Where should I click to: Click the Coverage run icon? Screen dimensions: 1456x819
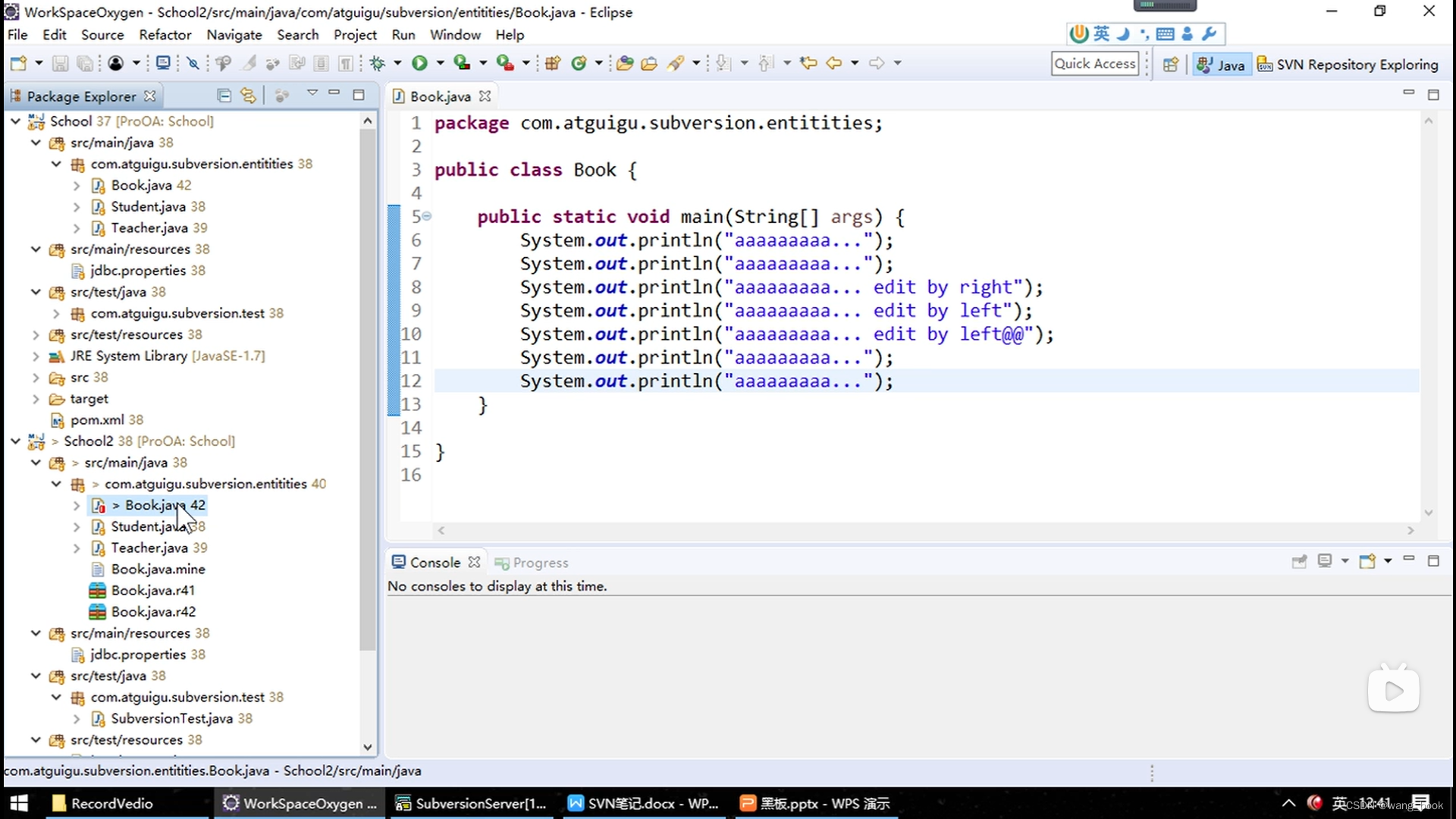click(461, 63)
